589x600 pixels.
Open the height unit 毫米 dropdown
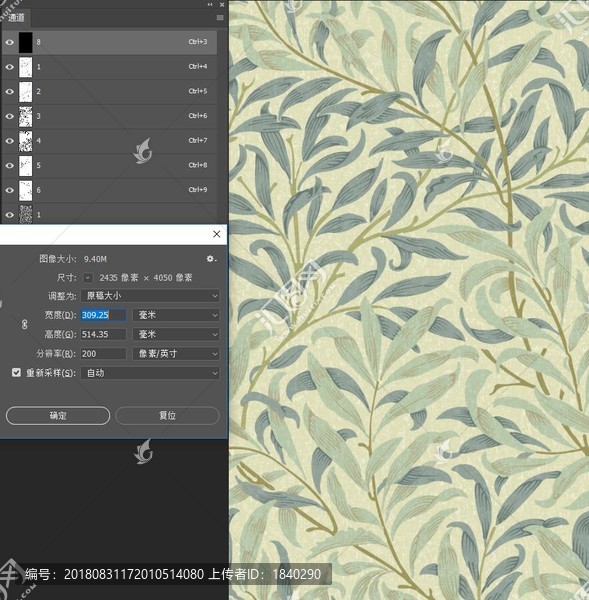176,334
